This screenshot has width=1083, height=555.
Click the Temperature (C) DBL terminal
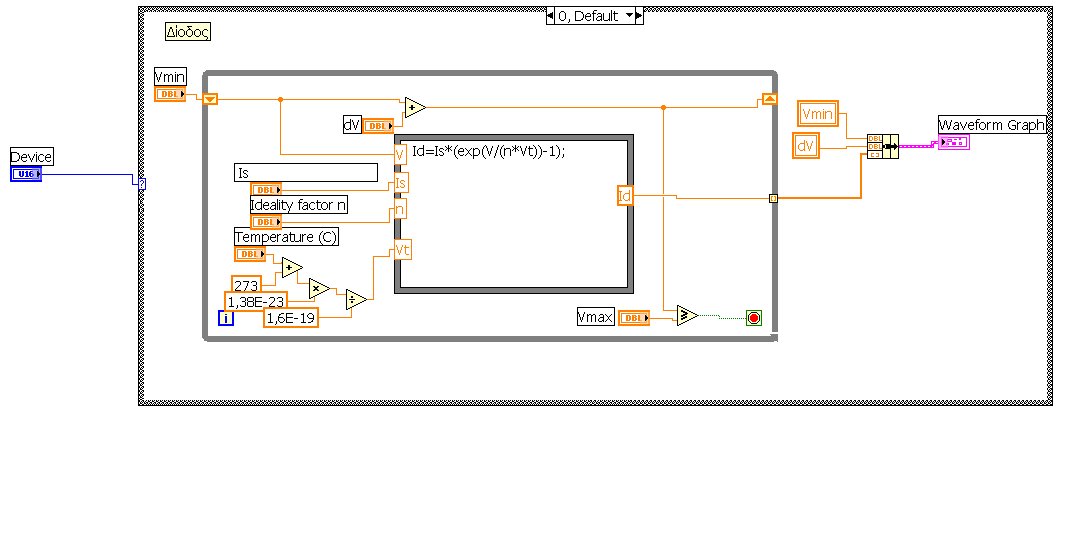(250, 255)
